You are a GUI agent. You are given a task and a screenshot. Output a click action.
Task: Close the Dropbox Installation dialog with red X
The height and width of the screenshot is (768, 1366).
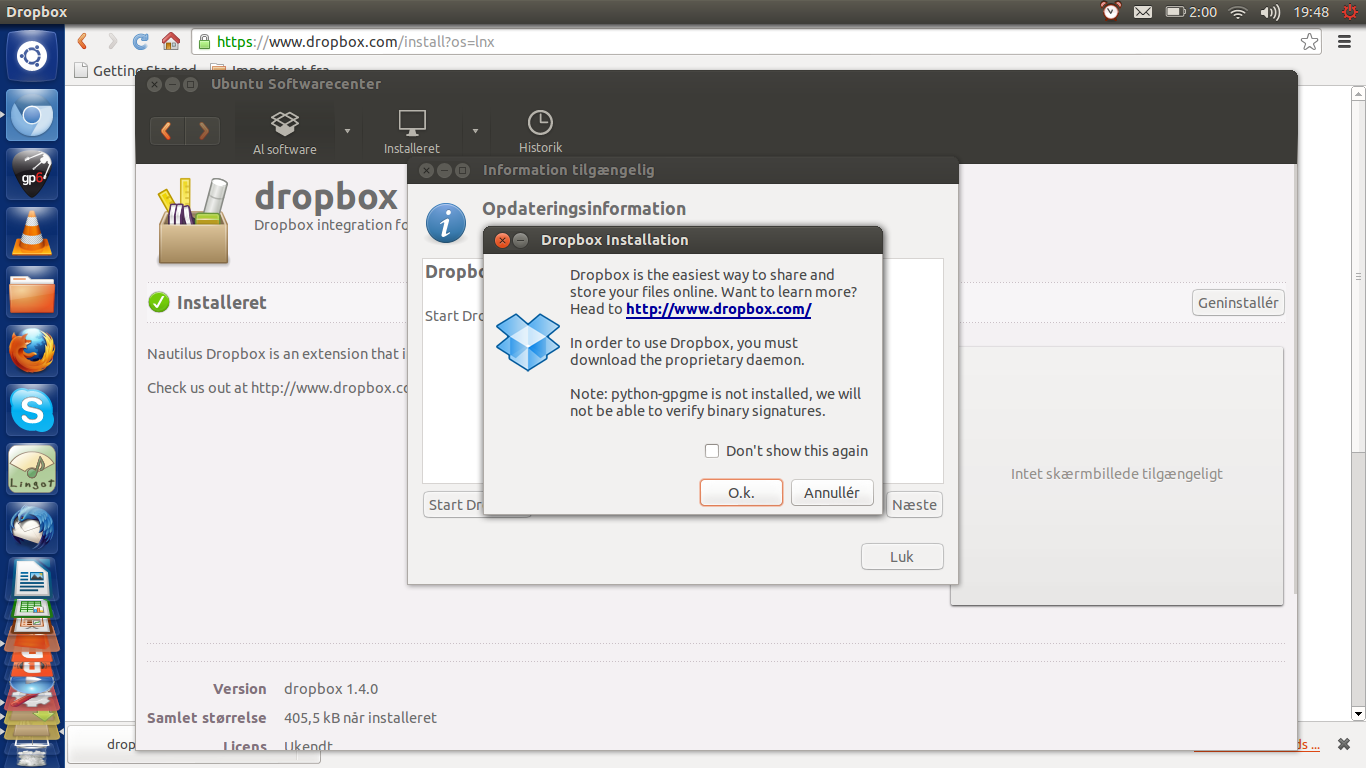502,240
